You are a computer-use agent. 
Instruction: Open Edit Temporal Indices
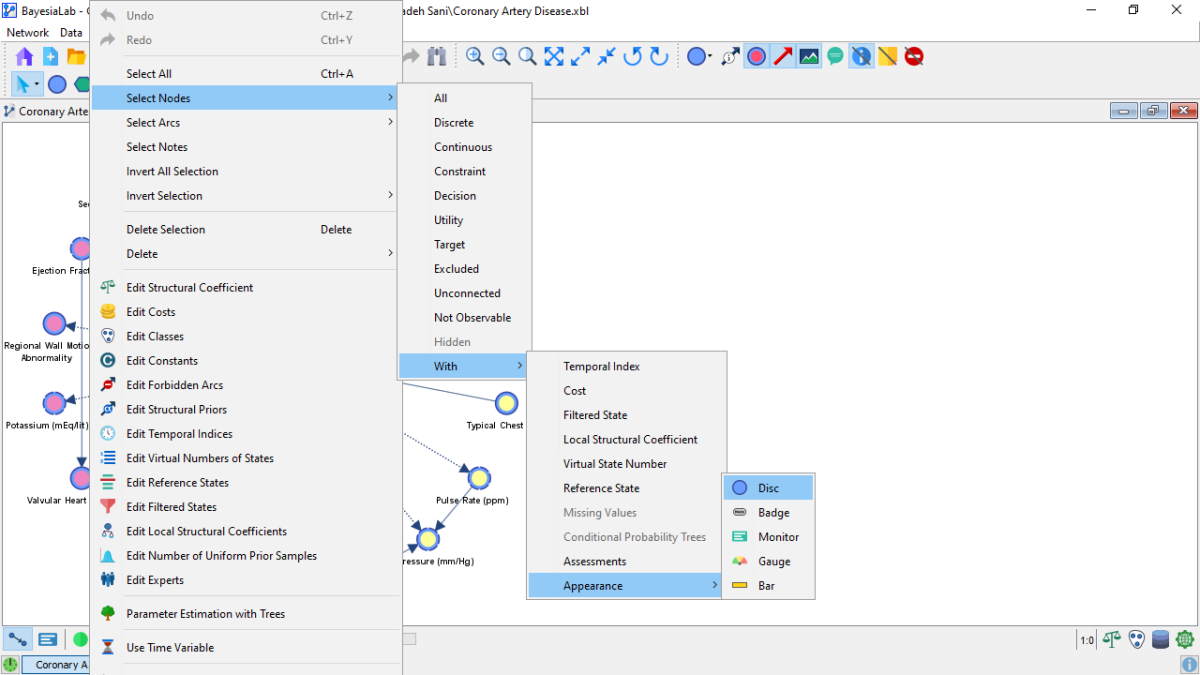coord(246,434)
